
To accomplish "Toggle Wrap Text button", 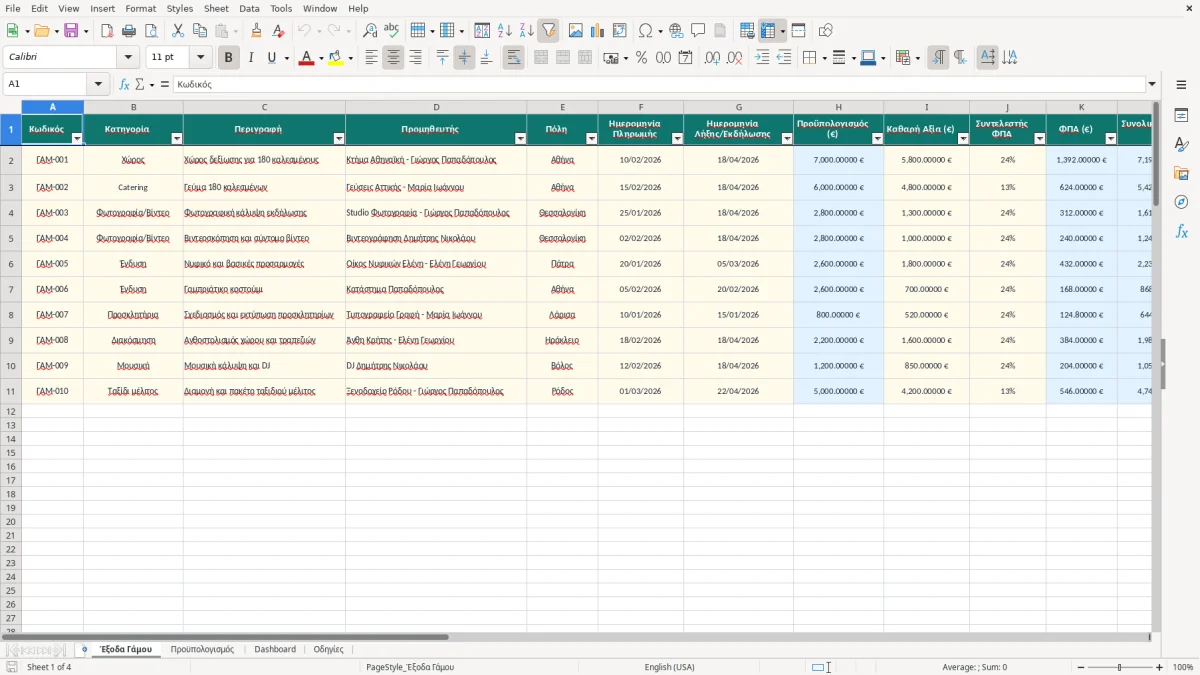I will [514, 58].
